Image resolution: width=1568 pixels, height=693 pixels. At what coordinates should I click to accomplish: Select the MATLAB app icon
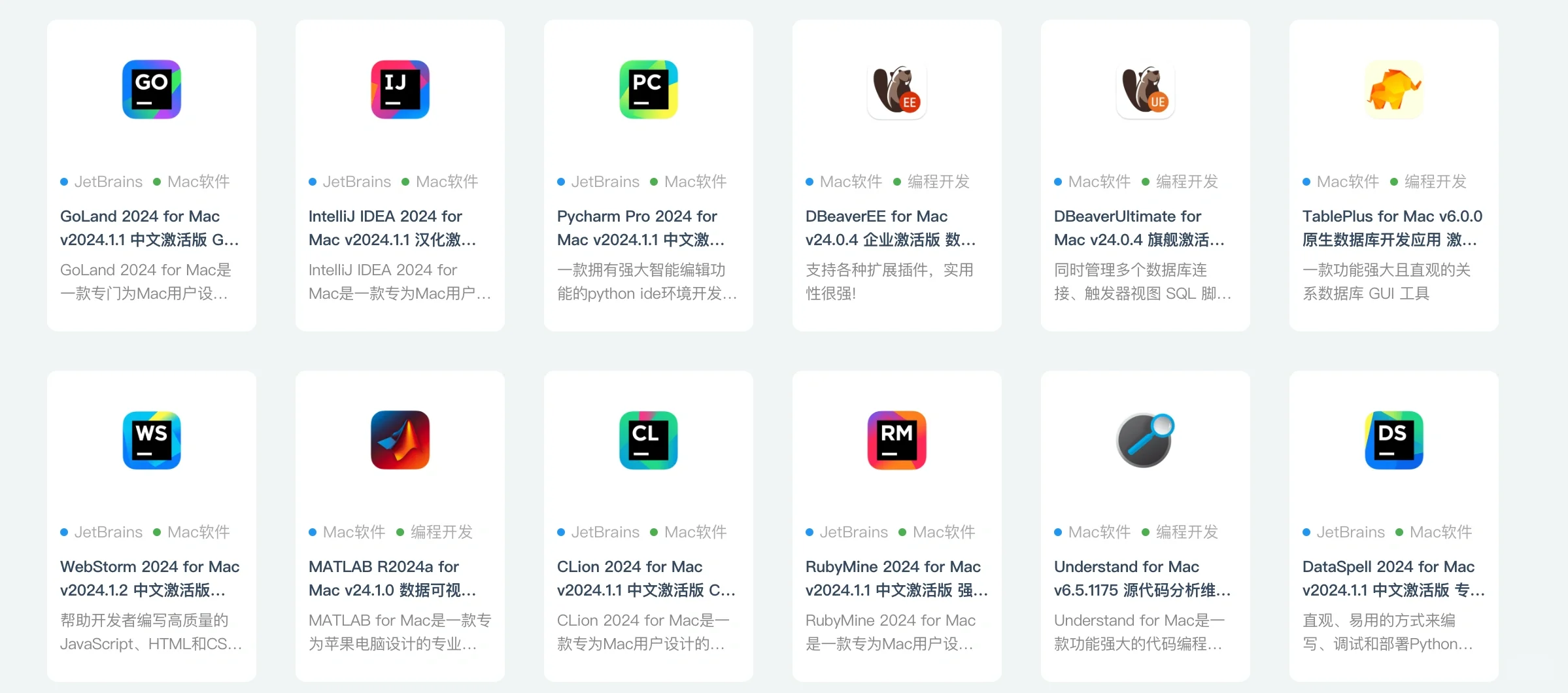(x=400, y=440)
